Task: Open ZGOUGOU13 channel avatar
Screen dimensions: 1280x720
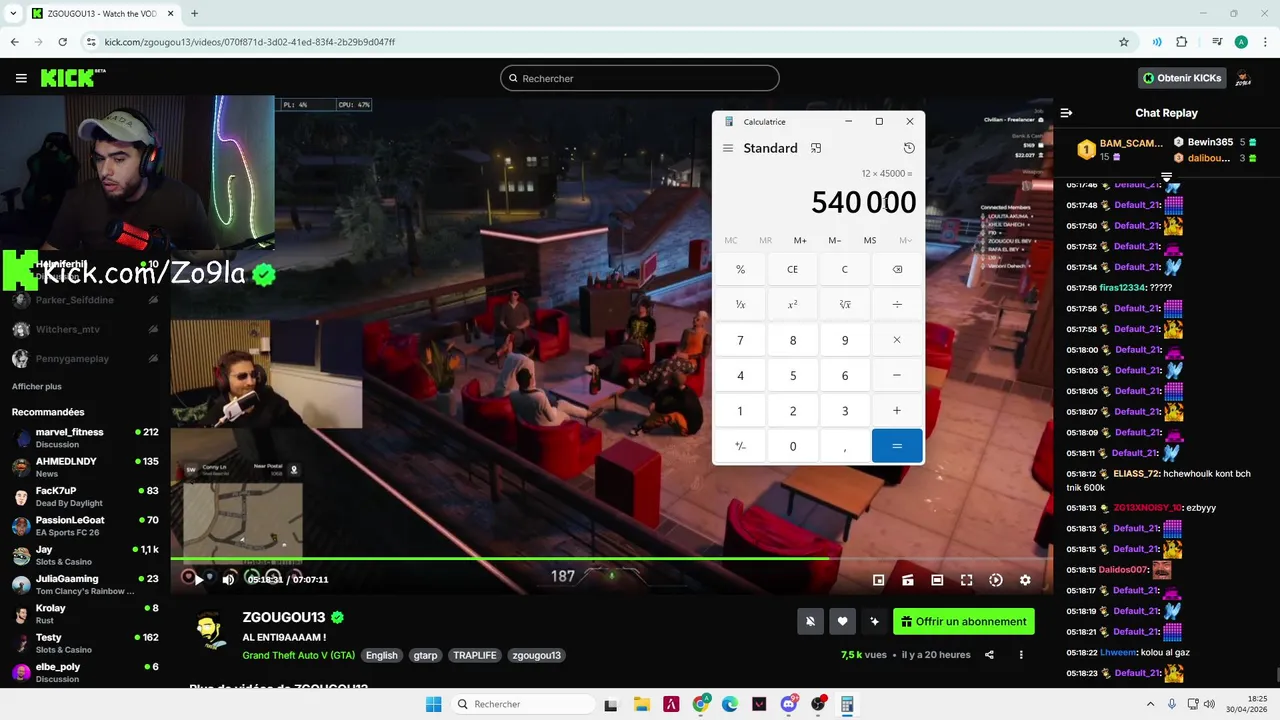Action: coord(210,631)
